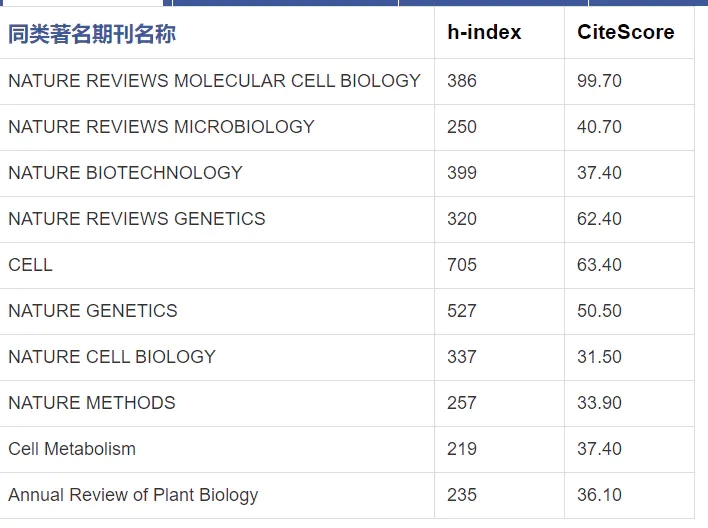Click the h-index column header
The image size is (708, 528).
[484, 33]
